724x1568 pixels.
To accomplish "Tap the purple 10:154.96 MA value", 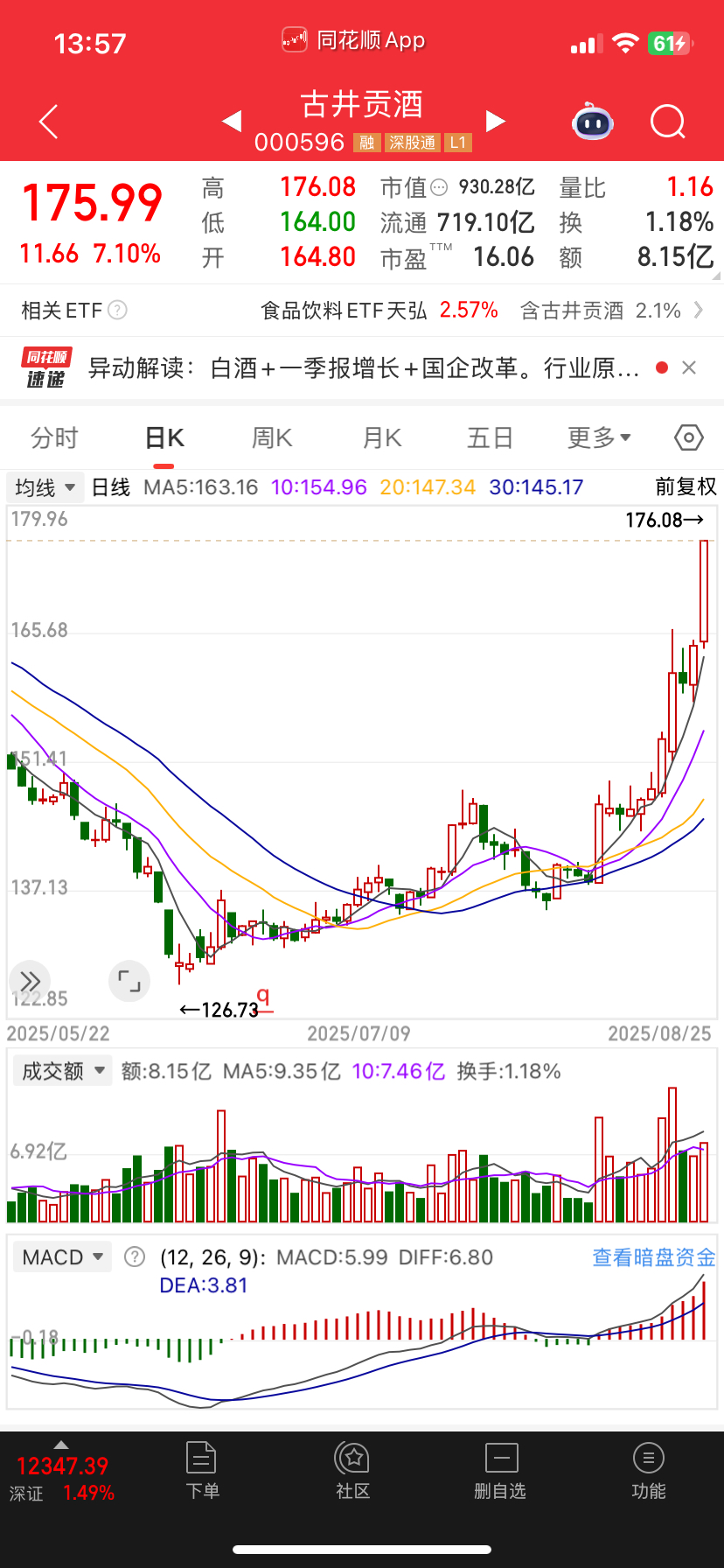I will (x=319, y=487).
